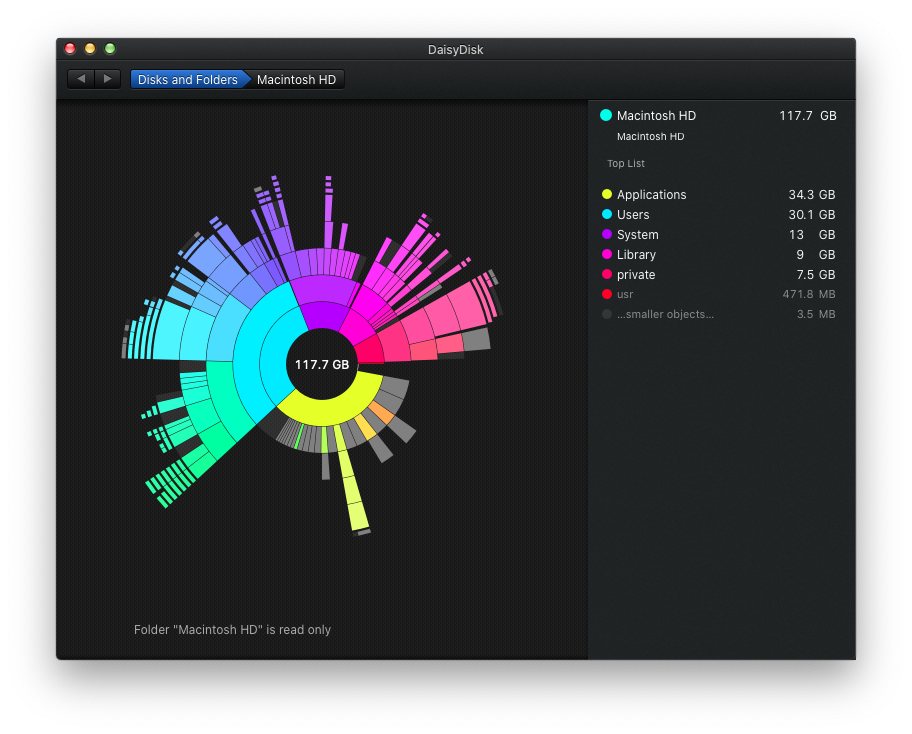Minimize the DaisyDisk window
This screenshot has height=734, width=912.
pos(90,49)
